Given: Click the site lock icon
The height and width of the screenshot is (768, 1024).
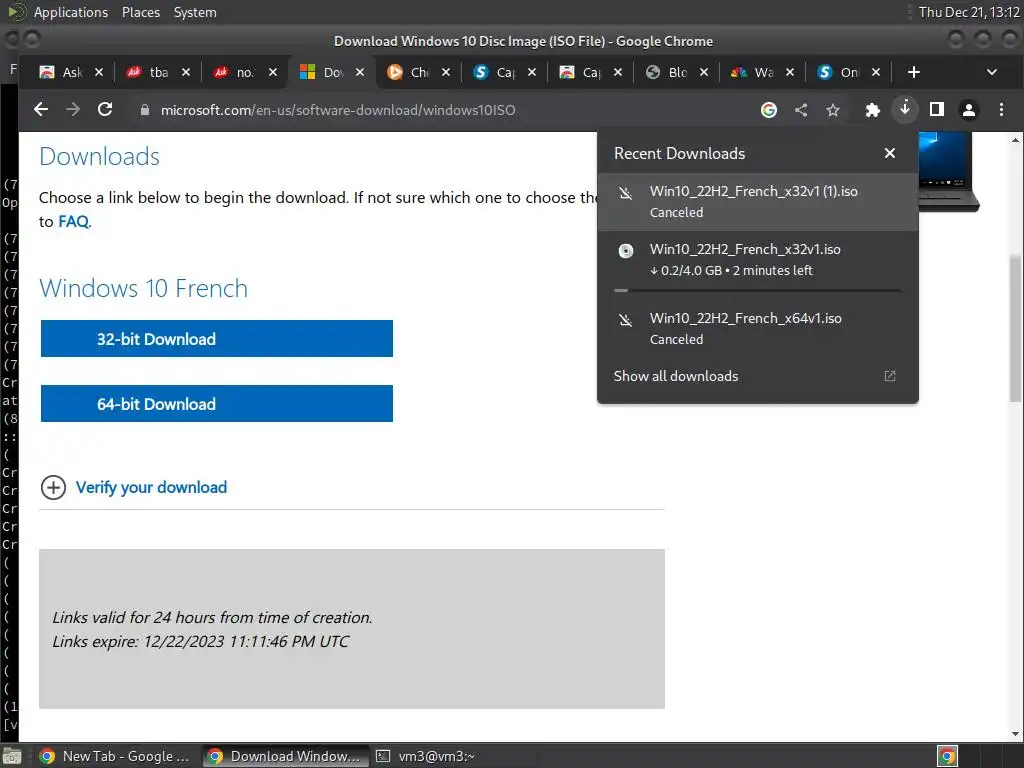Looking at the screenshot, I should [x=145, y=110].
